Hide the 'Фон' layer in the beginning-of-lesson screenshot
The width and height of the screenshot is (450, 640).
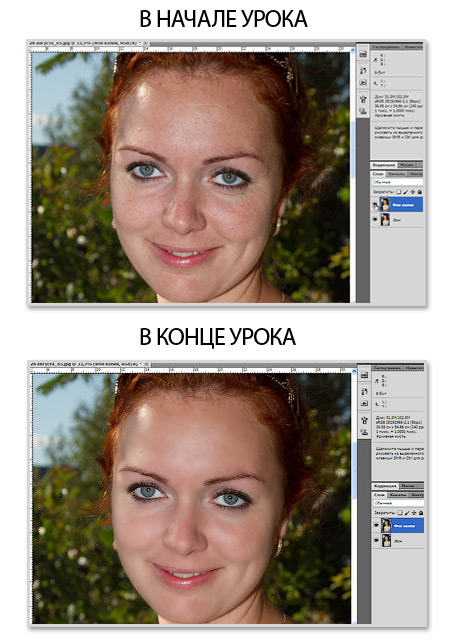tap(375, 219)
